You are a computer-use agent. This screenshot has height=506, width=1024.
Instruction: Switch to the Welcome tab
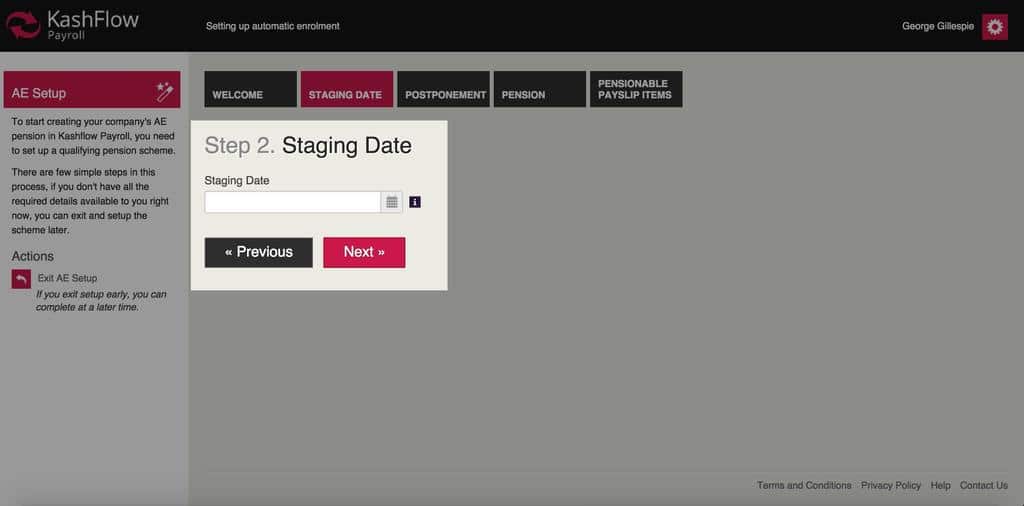point(250,89)
